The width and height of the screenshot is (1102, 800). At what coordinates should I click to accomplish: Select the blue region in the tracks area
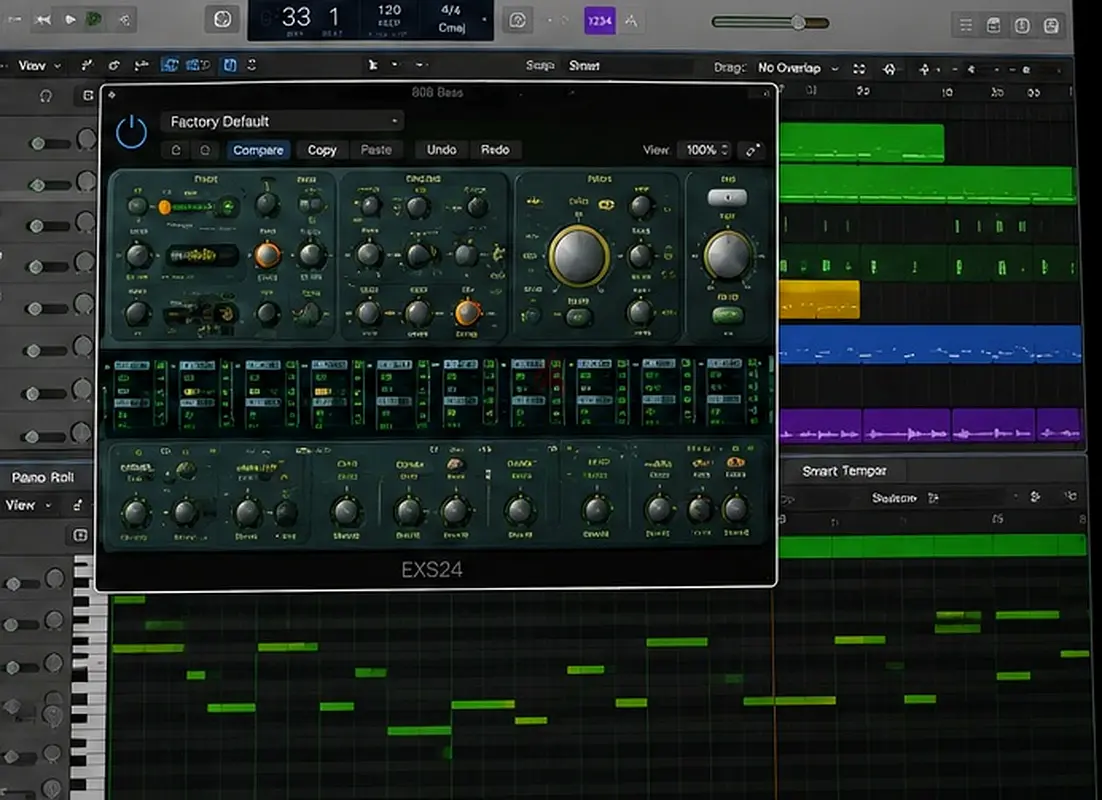(x=930, y=344)
